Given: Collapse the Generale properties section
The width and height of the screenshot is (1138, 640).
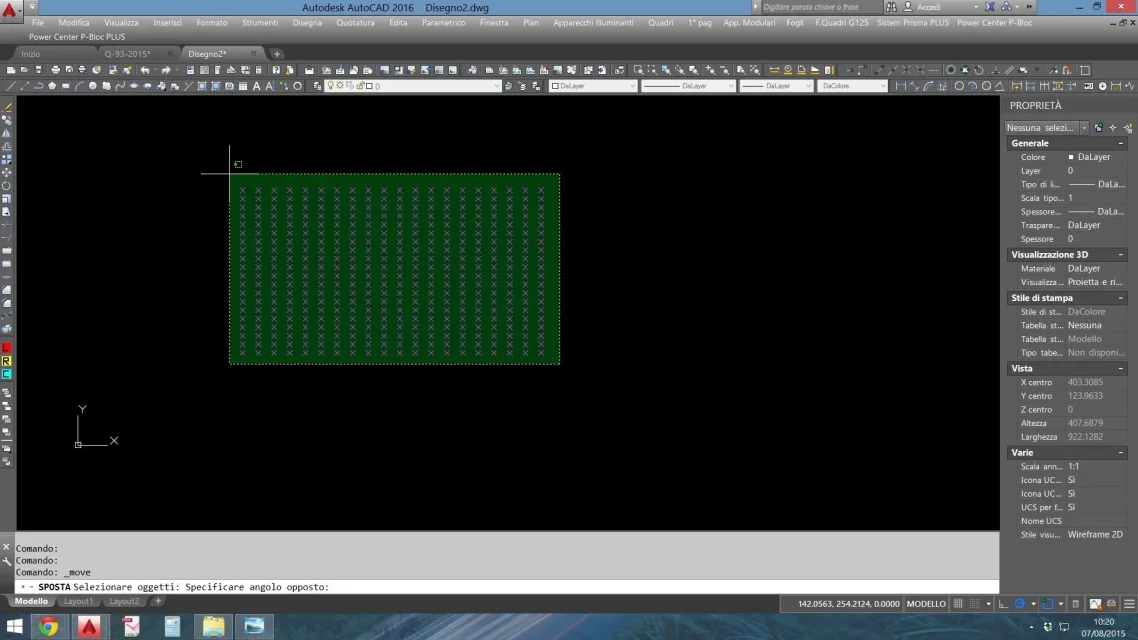Looking at the screenshot, I should pos(1120,144).
